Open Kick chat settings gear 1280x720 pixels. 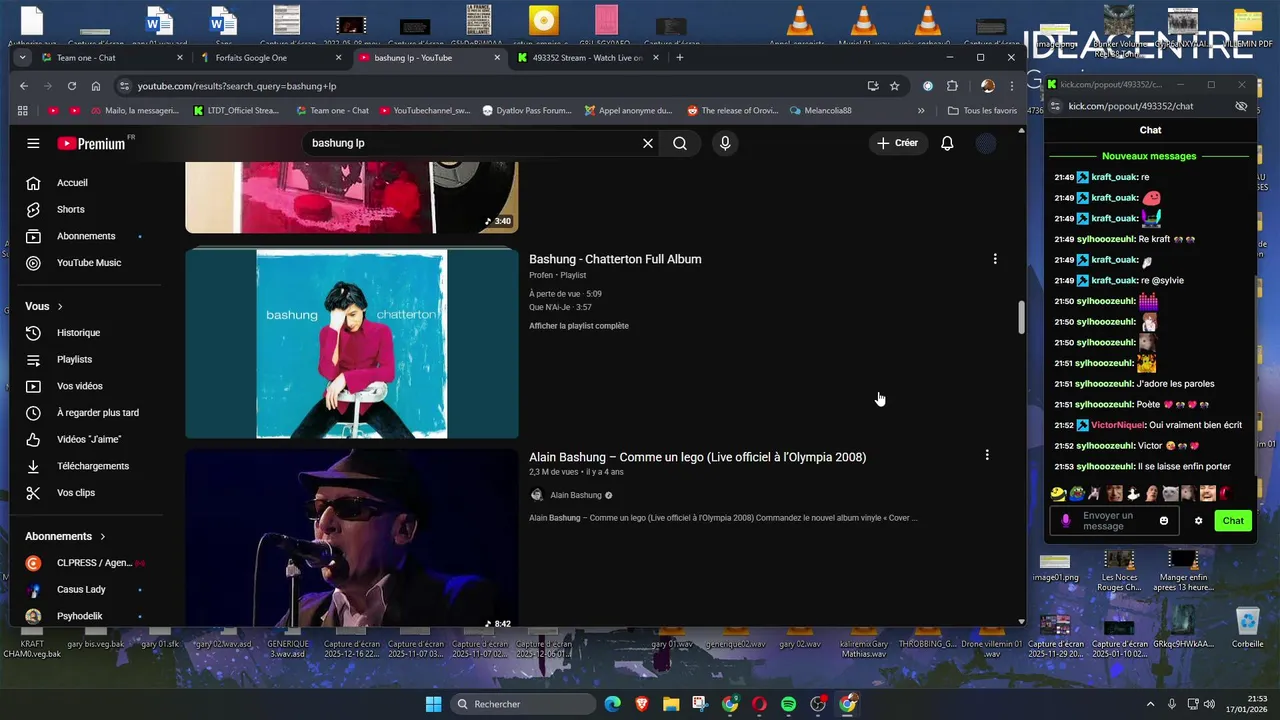pos(1198,521)
